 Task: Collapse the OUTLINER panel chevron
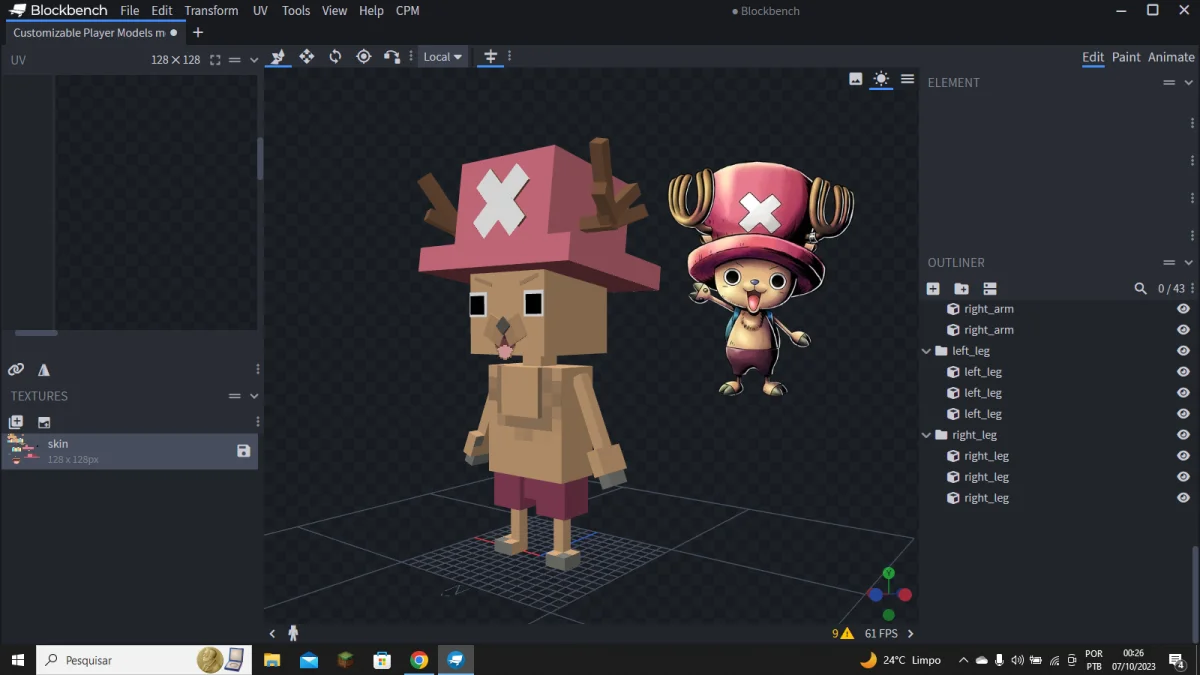coord(1189,263)
